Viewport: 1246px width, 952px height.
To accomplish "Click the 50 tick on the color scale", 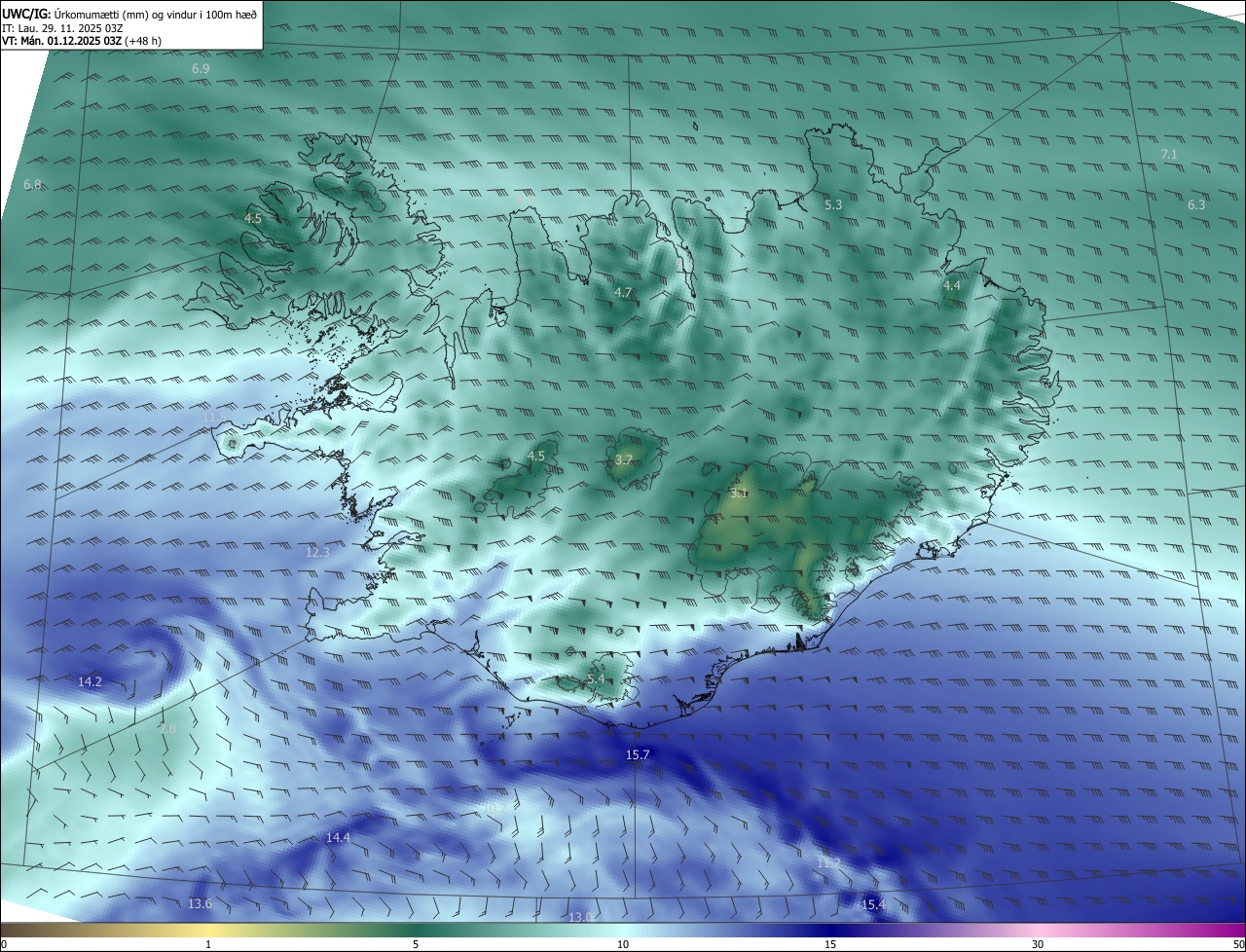I will tap(1238, 944).
